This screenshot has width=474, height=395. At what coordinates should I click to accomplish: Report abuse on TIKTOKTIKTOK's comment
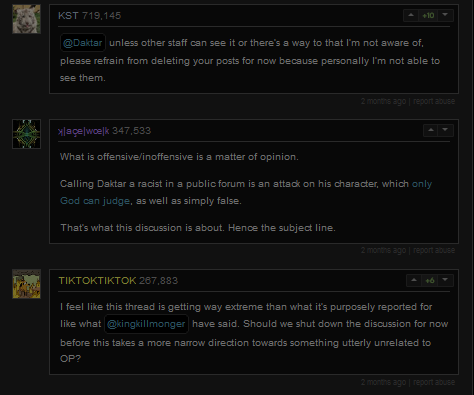[434, 382]
